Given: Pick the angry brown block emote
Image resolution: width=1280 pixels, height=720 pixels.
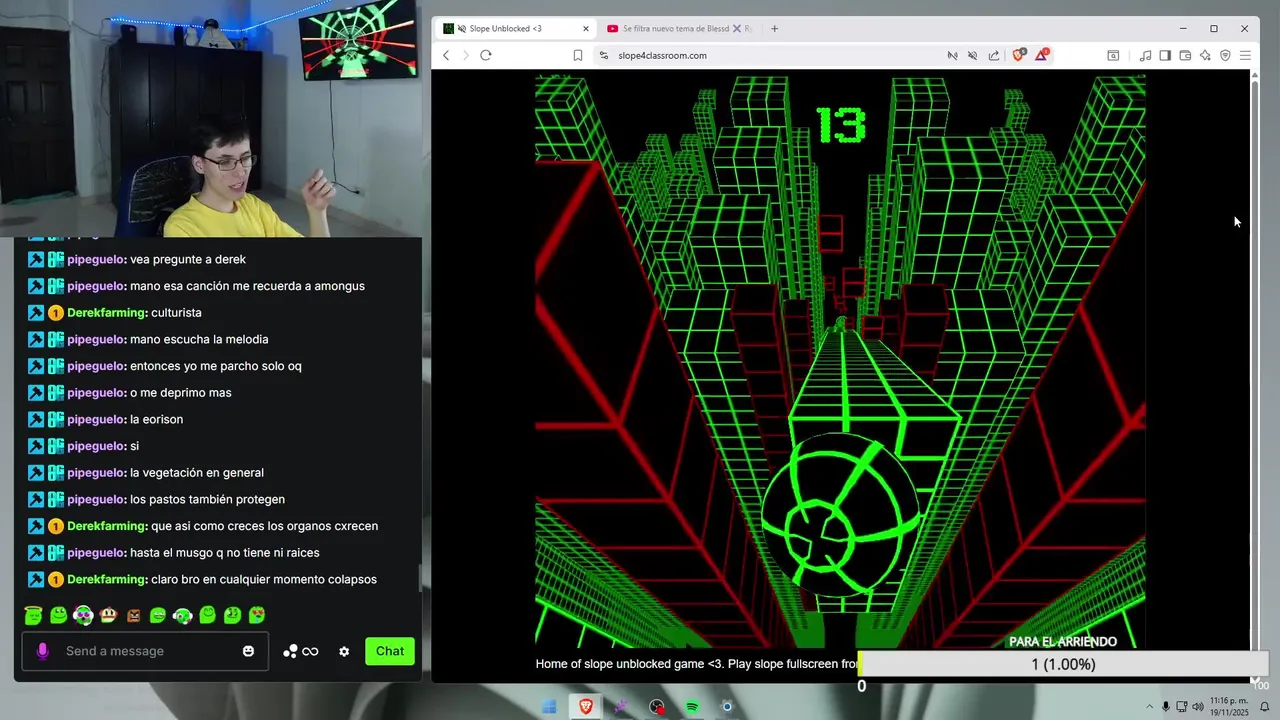Looking at the screenshot, I should pyautogui.click(x=133, y=615).
